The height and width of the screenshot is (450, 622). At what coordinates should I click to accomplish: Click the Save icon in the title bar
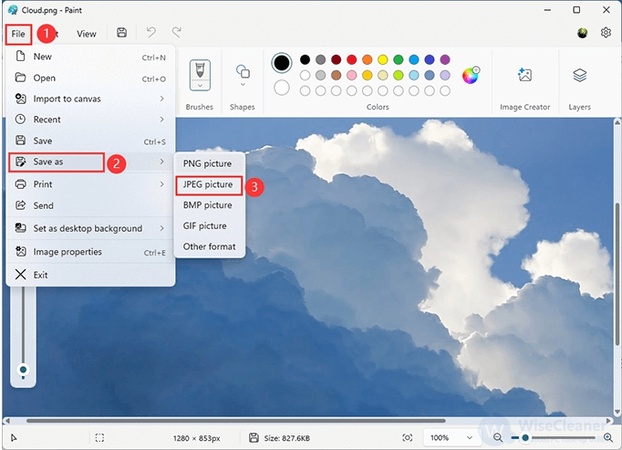point(121,33)
